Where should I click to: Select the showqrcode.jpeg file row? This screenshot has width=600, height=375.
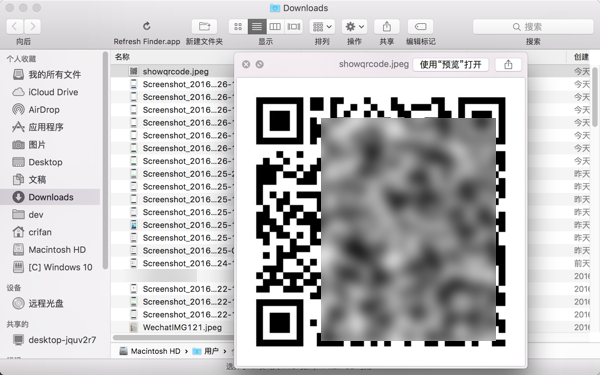click(172, 72)
